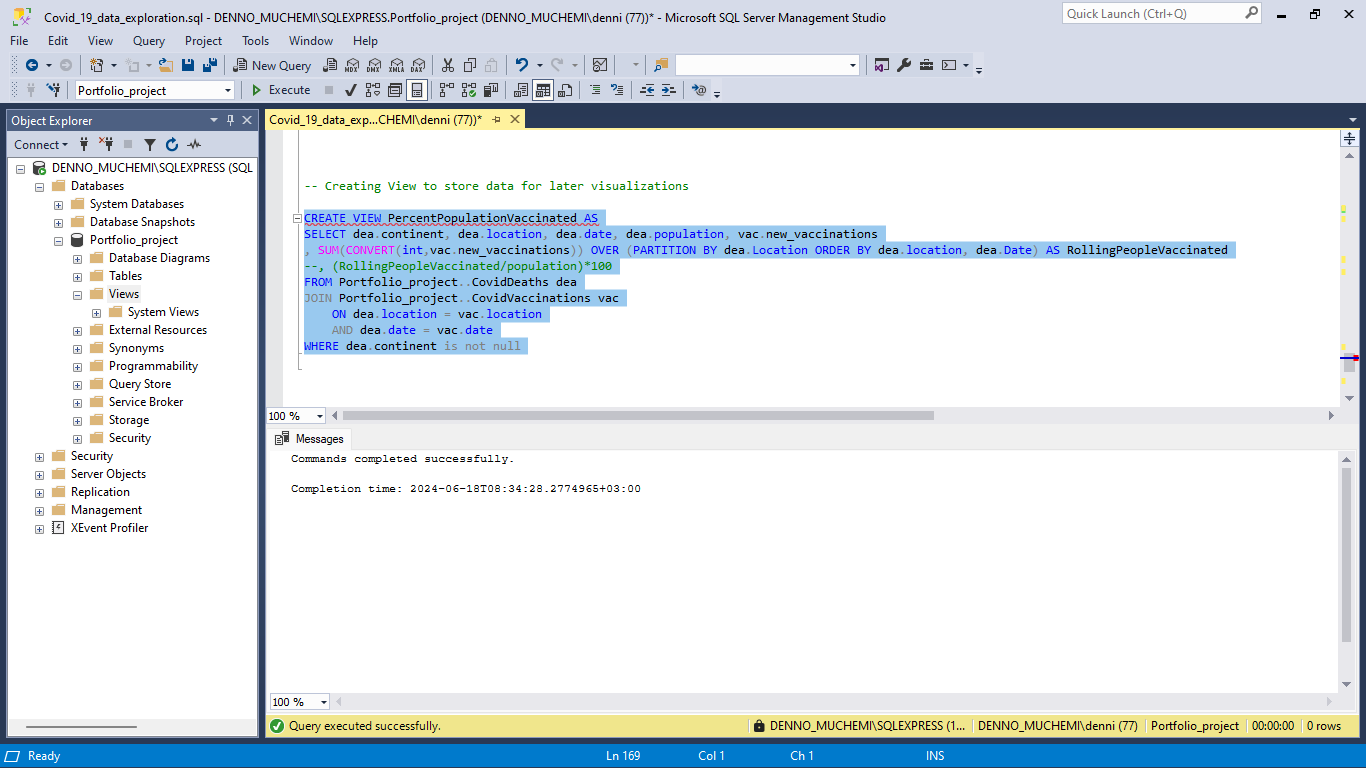Select the XEvent Profiler node
Image resolution: width=1366 pixels, height=768 pixels.
pos(109,528)
